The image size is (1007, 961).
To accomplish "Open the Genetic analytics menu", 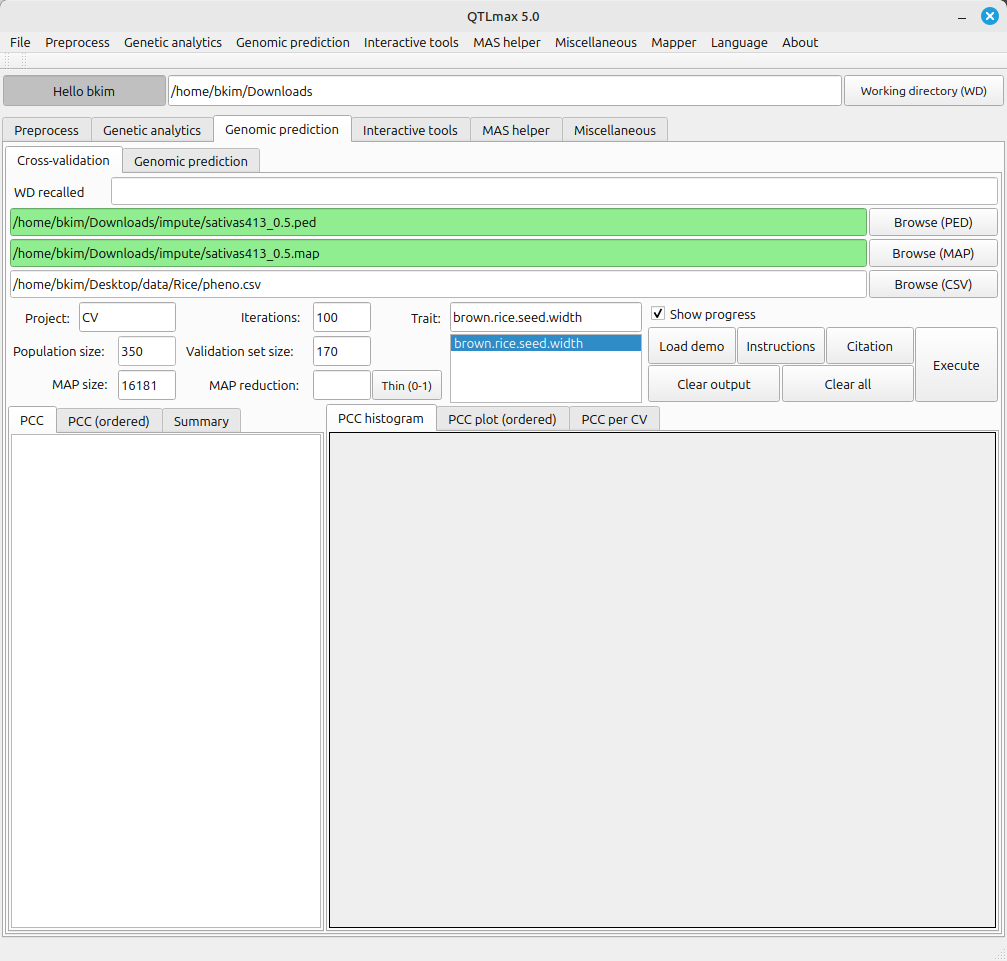I will (173, 42).
